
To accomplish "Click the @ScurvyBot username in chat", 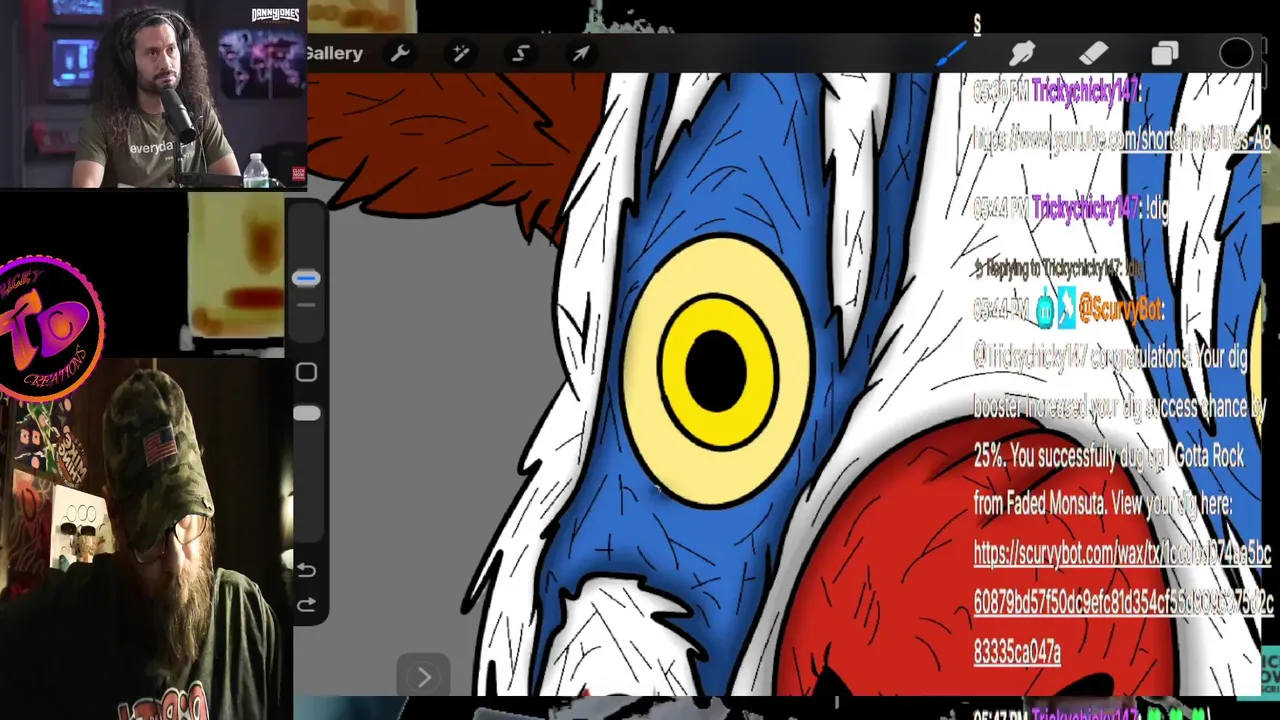I will click(x=1120, y=310).
